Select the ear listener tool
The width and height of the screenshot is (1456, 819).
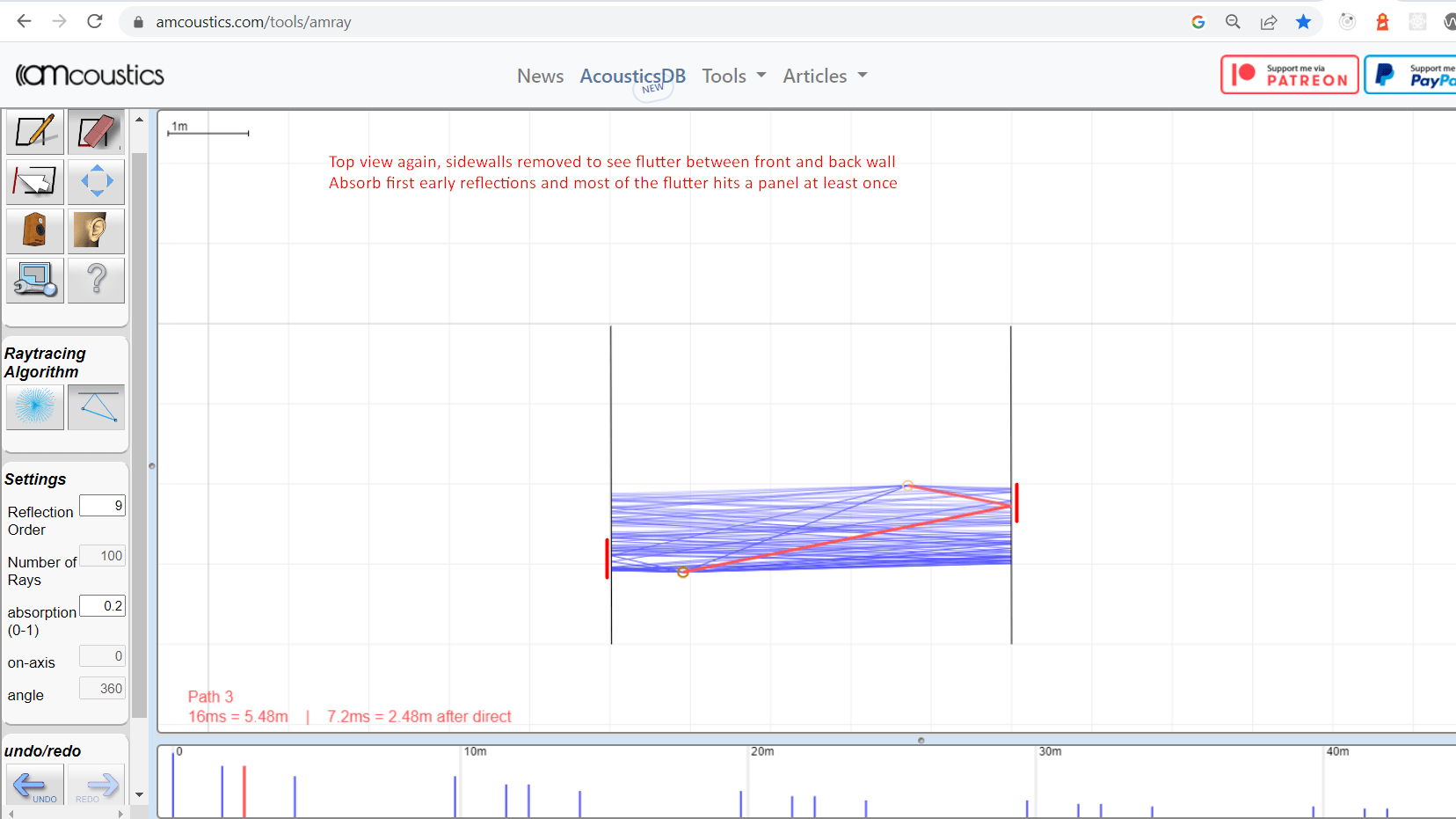pos(96,230)
